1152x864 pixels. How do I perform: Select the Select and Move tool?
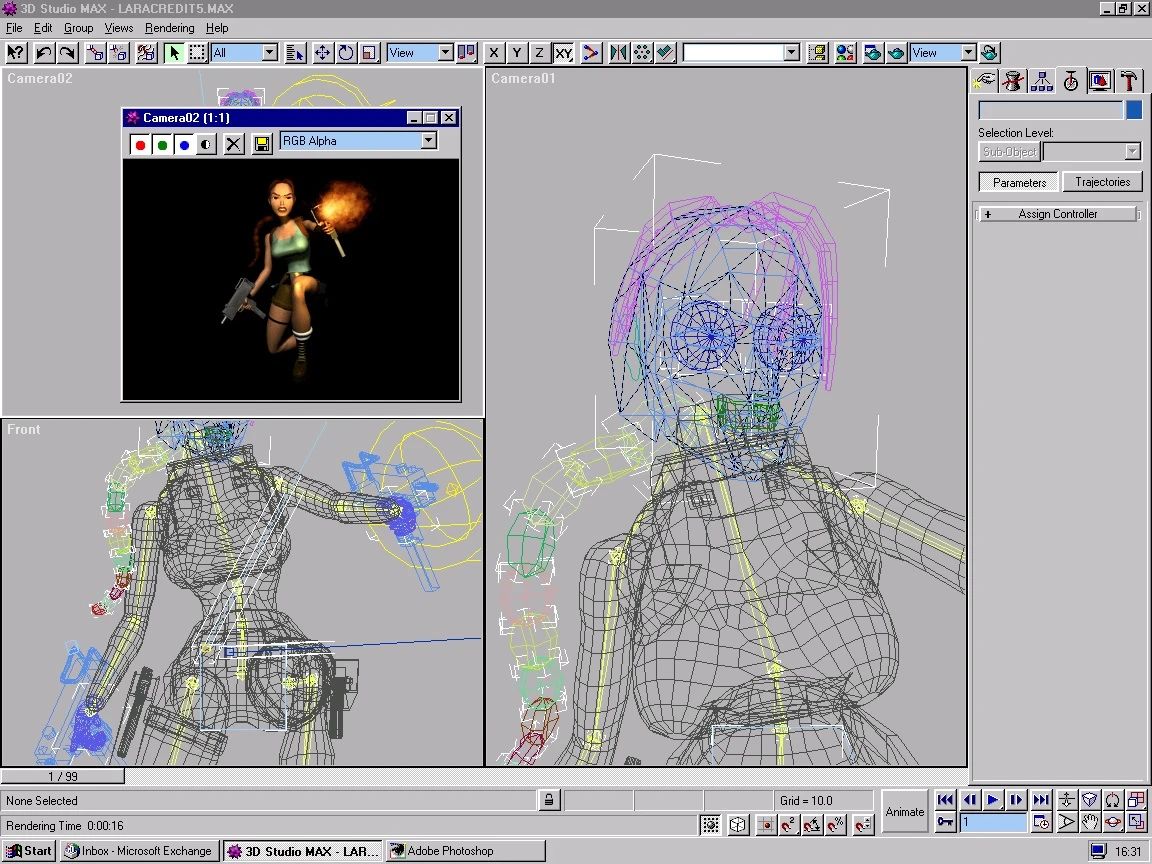tap(321, 53)
